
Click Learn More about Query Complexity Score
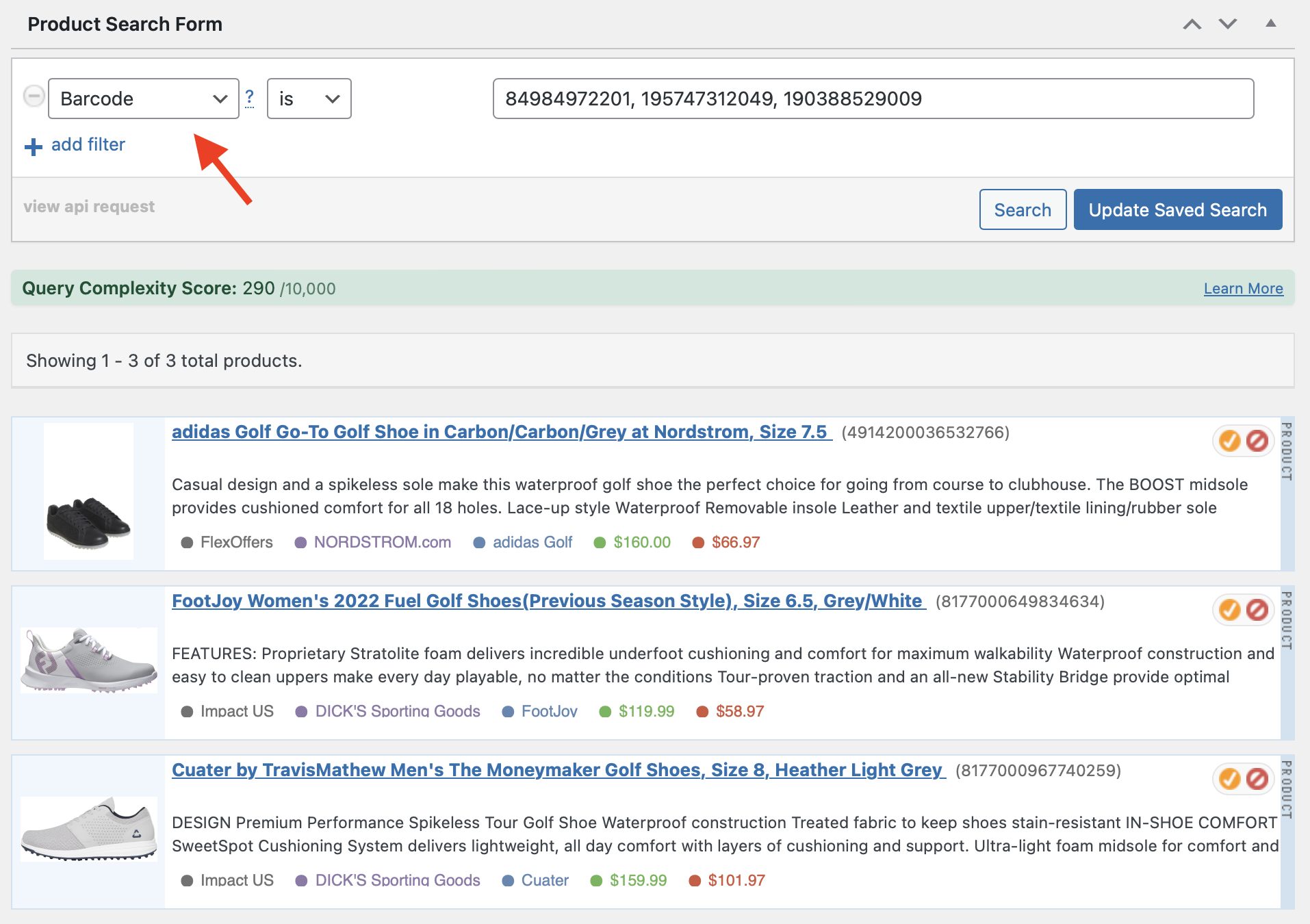pos(1243,288)
